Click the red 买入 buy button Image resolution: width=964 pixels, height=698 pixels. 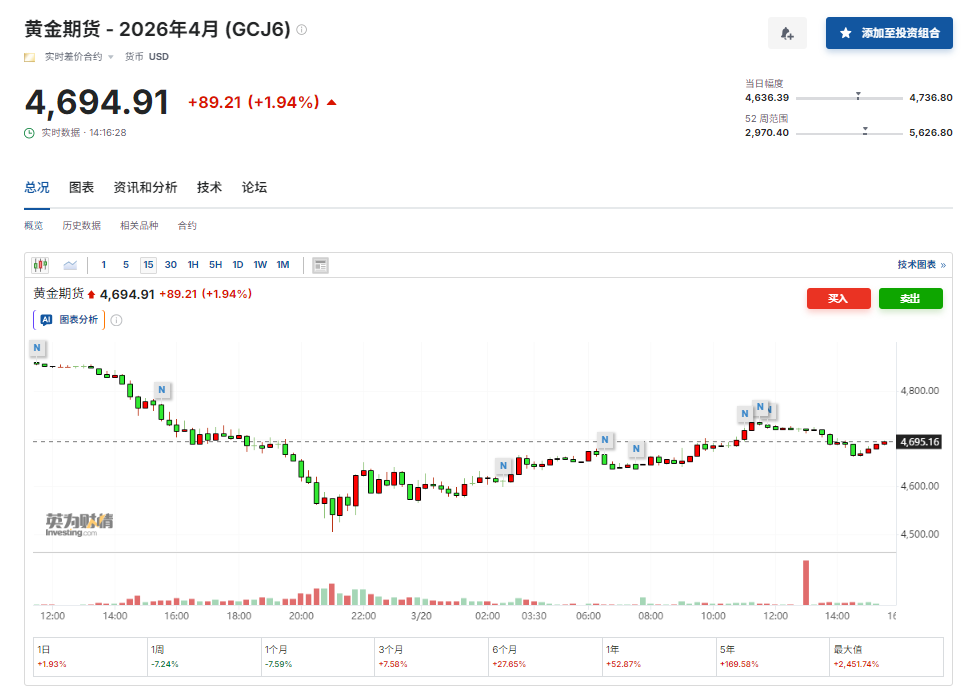click(838, 298)
